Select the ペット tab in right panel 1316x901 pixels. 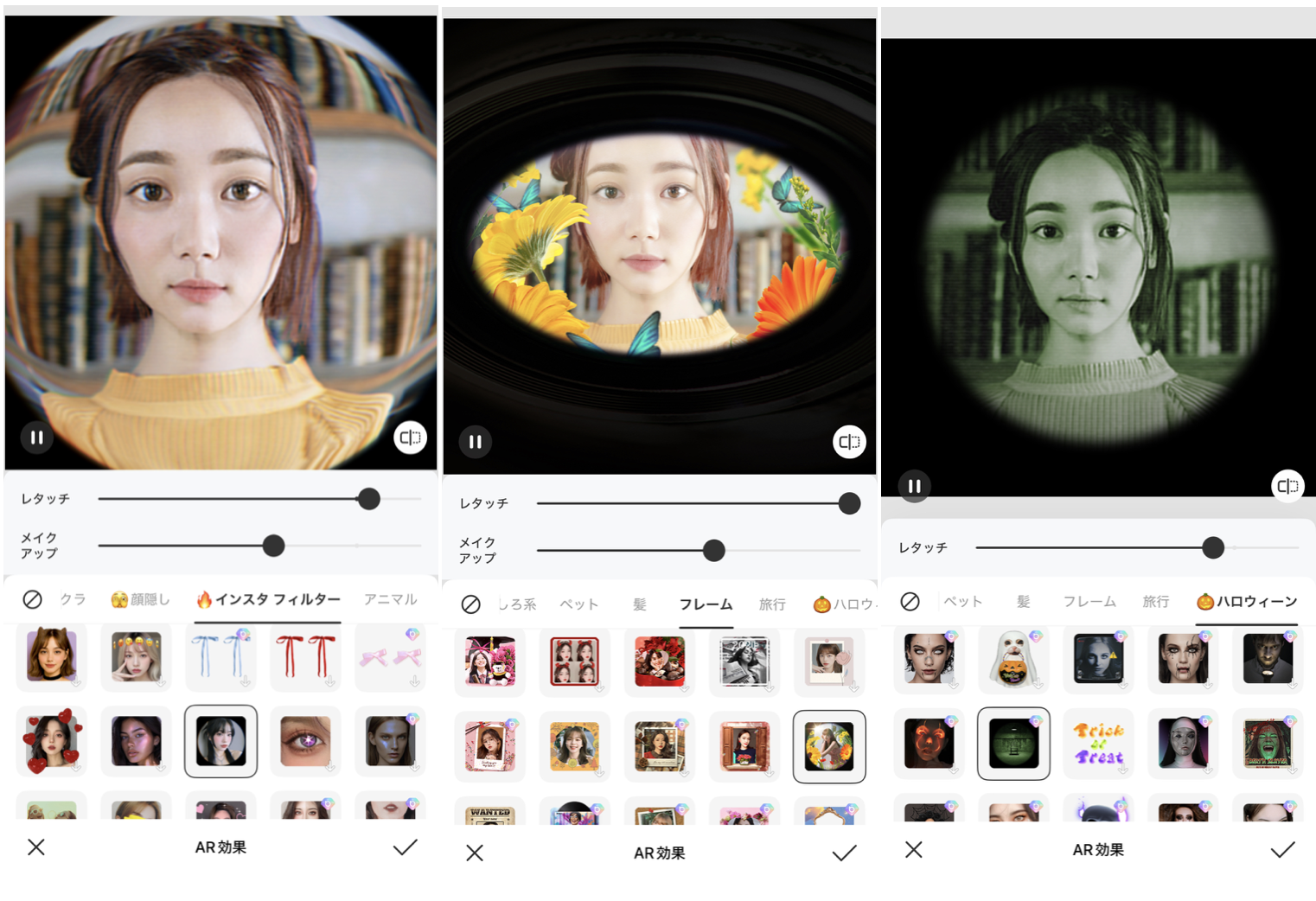962,602
